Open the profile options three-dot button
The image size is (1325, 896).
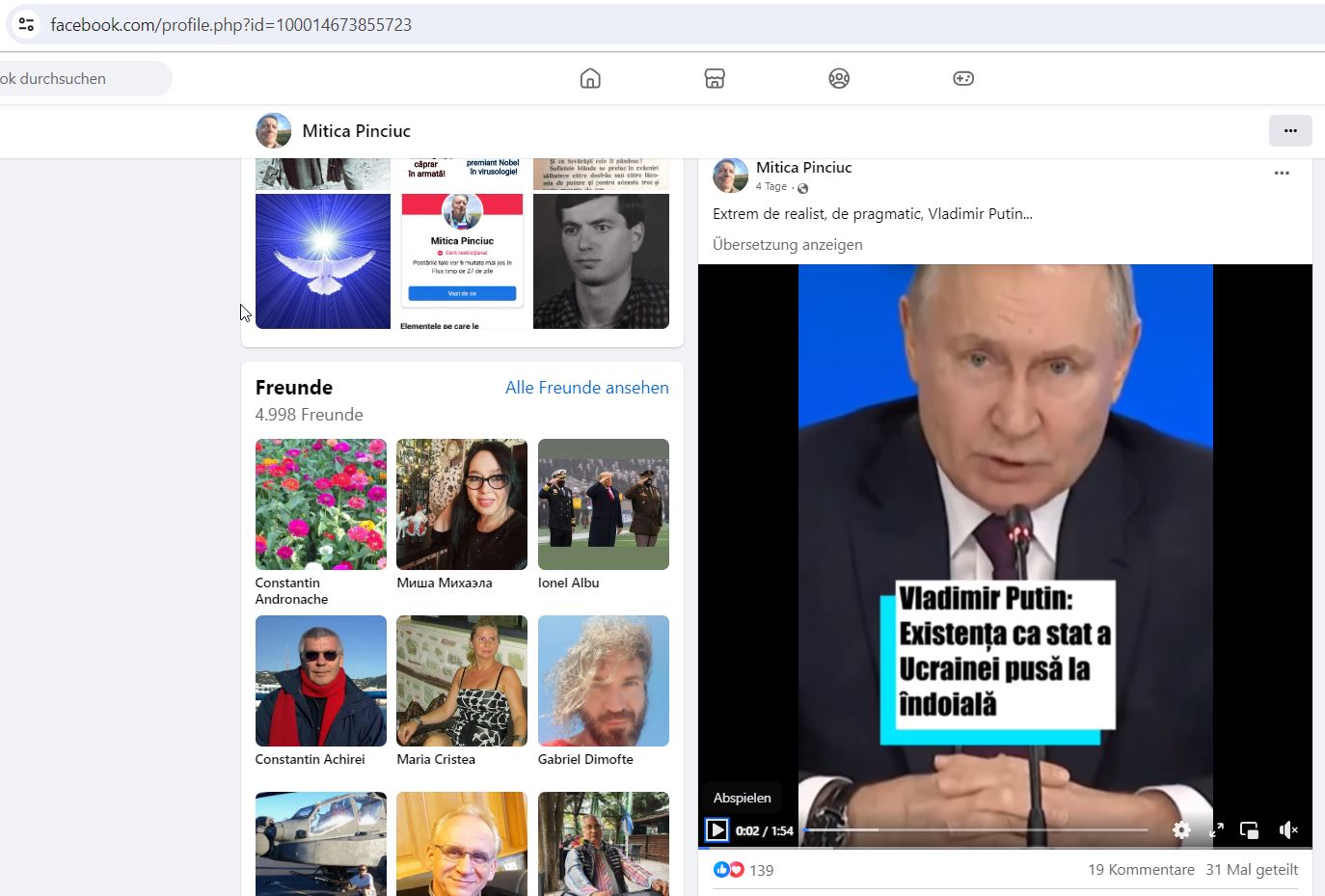click(x=1290, y=130)
